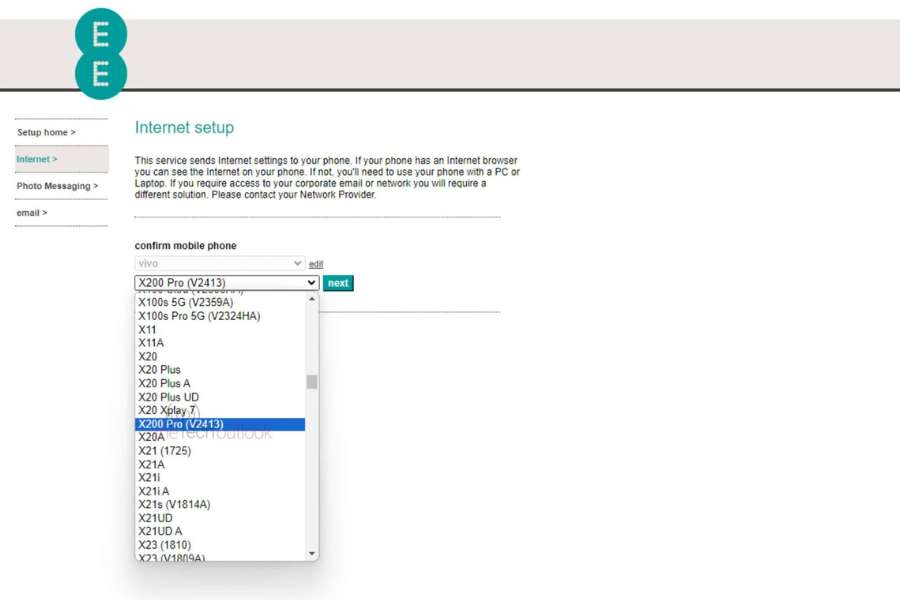Open Photo Messaging setup page
900x600 pixels.
coord(57,186)
